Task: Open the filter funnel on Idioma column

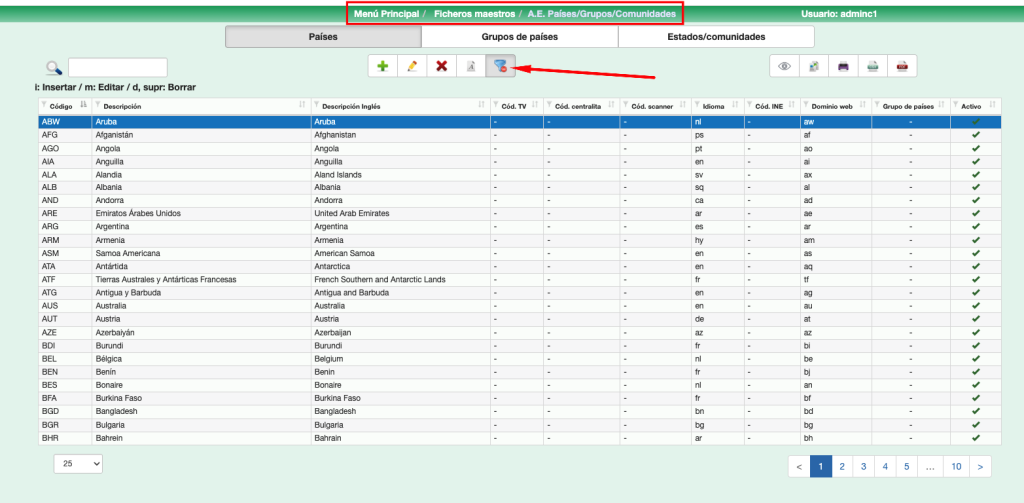Action: pyautogui.click(x=697, y=106)
